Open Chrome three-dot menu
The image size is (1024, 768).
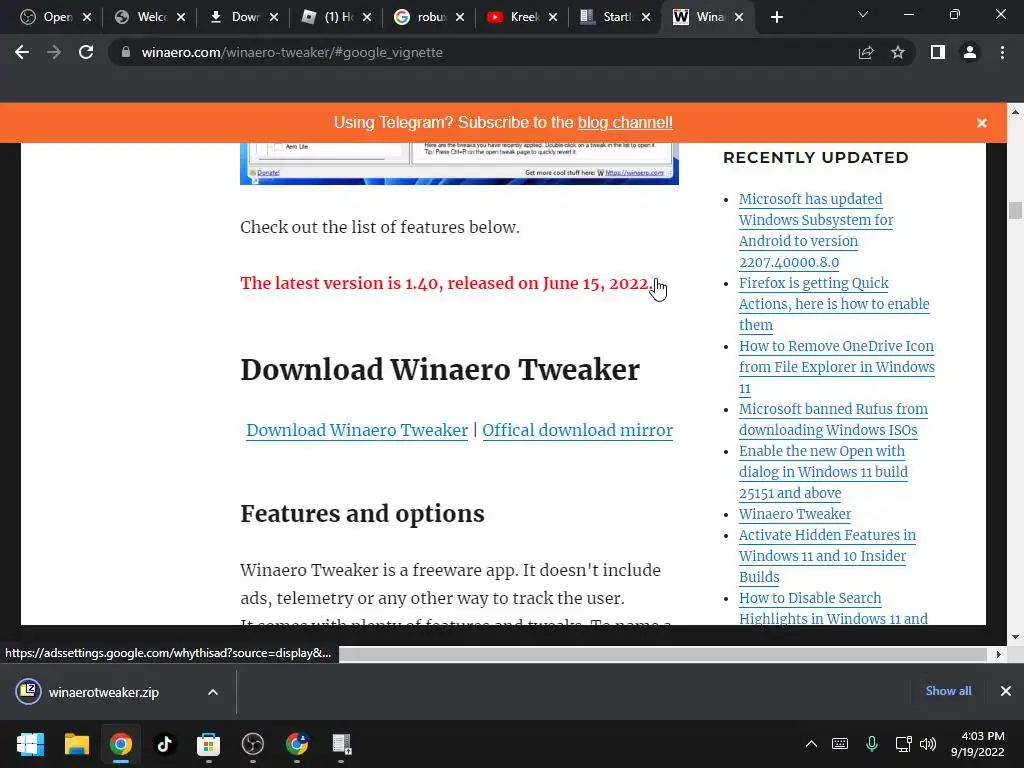coord(1002,52)
